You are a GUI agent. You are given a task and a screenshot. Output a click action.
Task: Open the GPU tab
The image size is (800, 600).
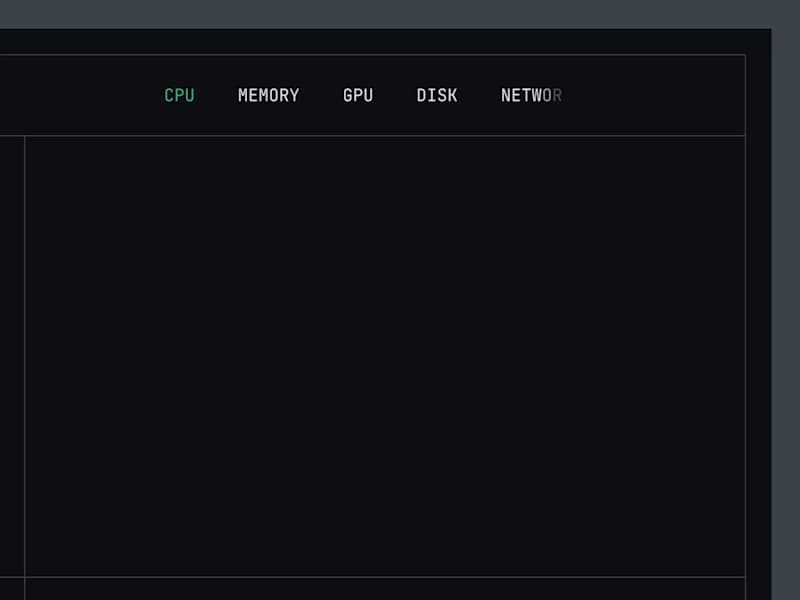pos(358,96)
